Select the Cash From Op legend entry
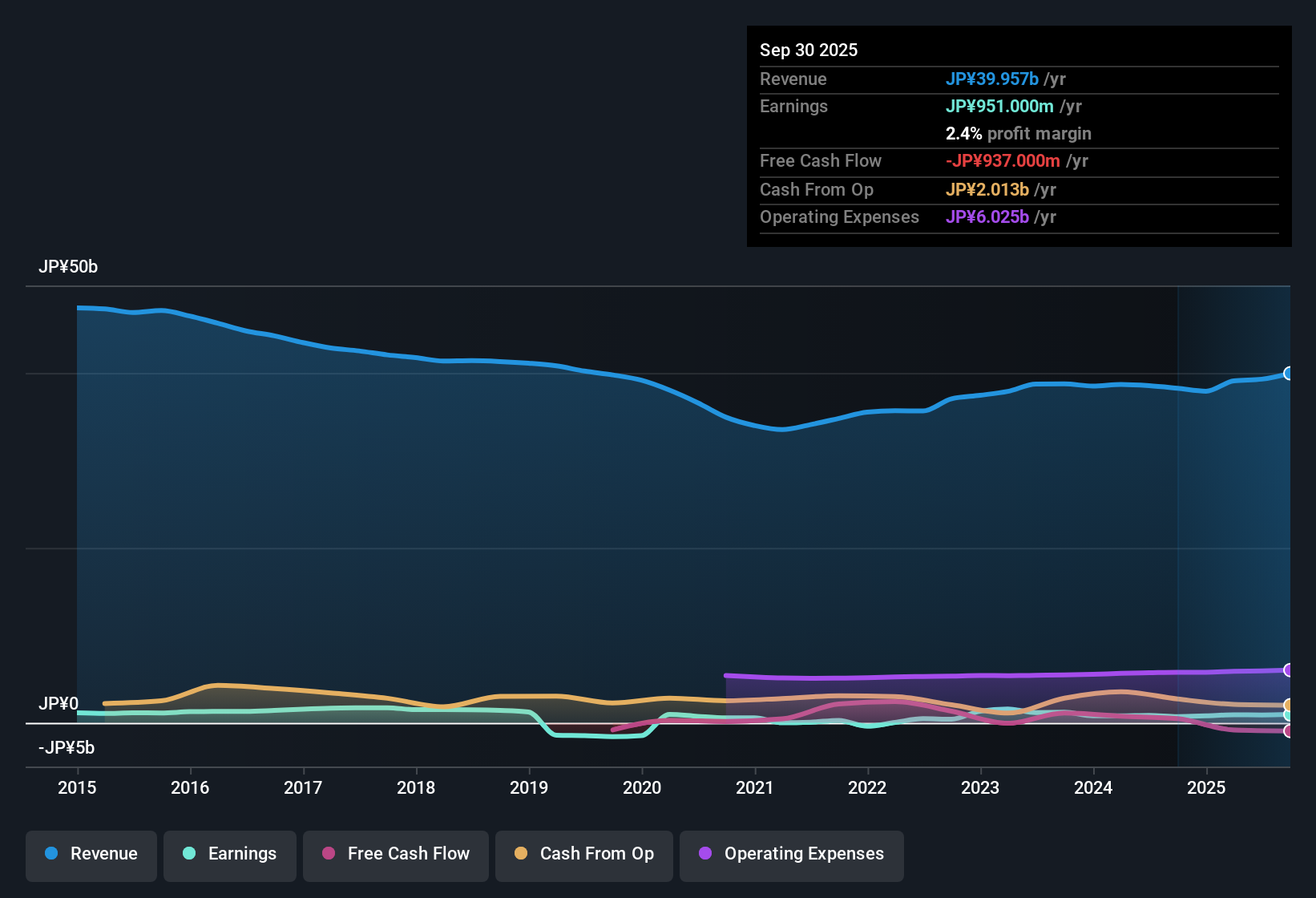1316x898 pixels. coord(583,854)
